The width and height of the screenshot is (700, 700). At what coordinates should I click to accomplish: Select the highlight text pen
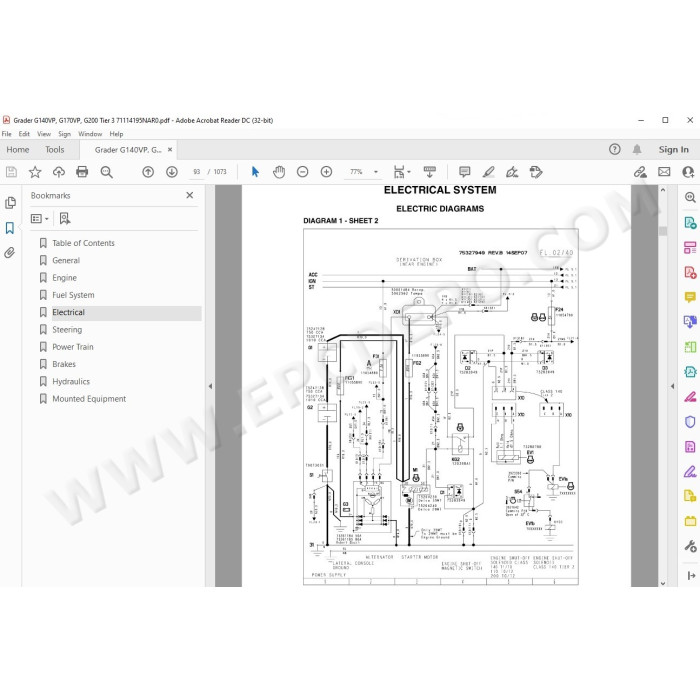[x=488, y=172]
